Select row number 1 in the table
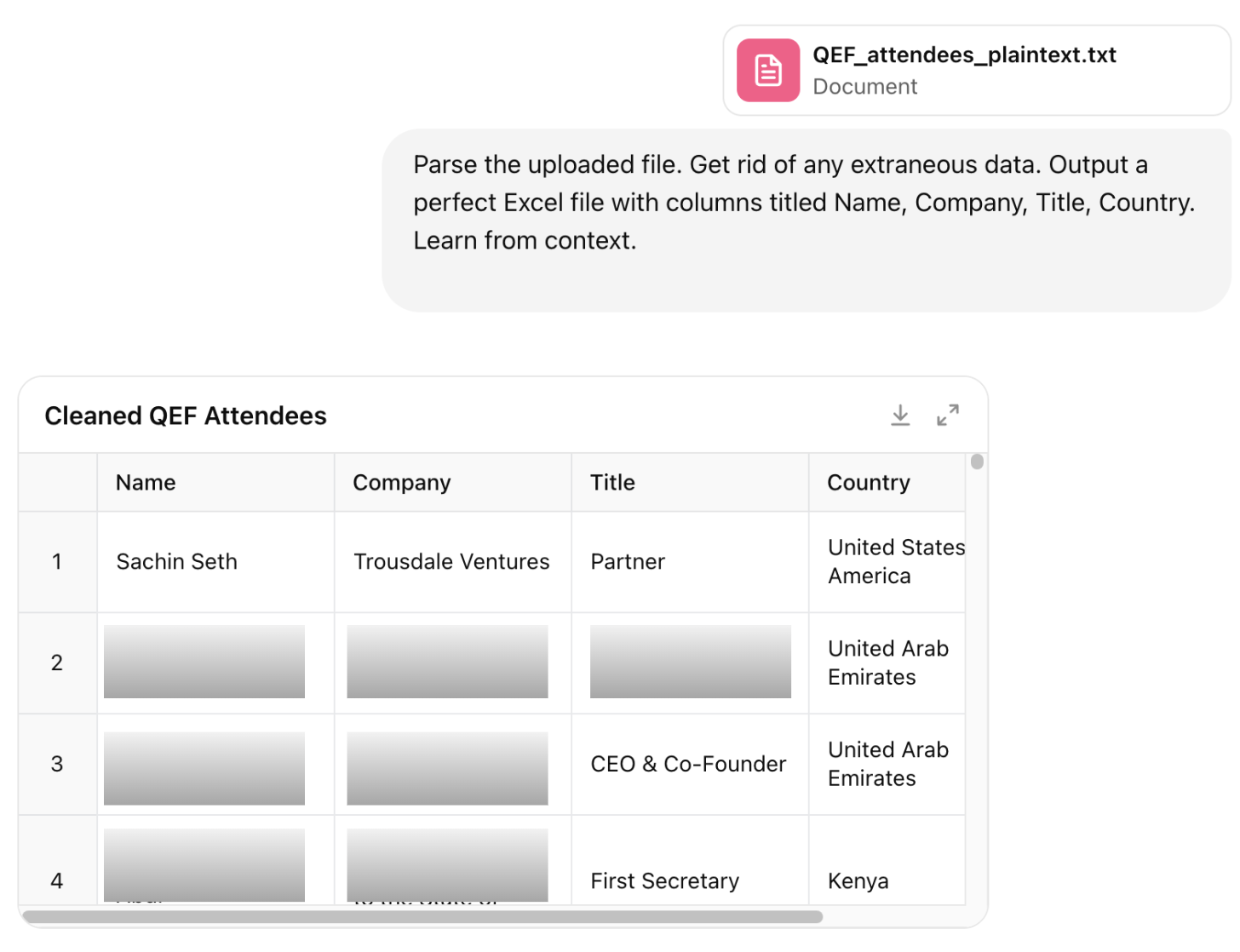The height and width of the screenshot is (952, 1240). tap(57, 562)
